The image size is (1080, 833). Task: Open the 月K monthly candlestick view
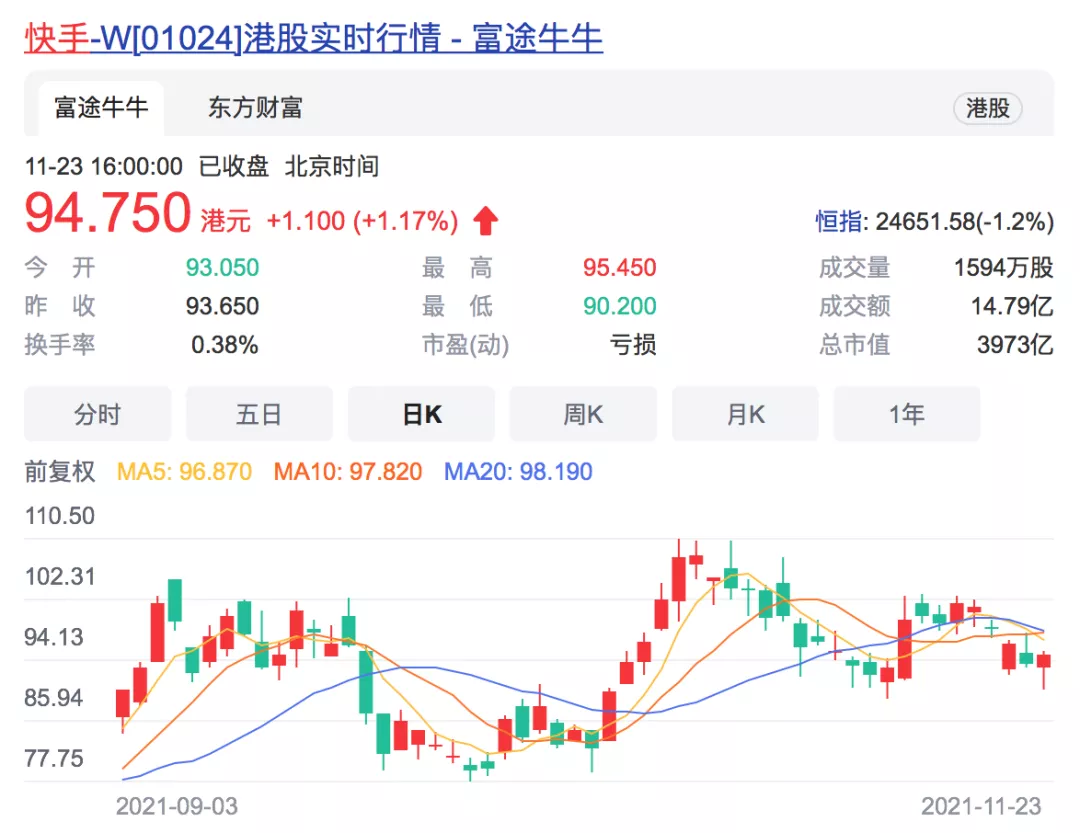tap(745, 414)
